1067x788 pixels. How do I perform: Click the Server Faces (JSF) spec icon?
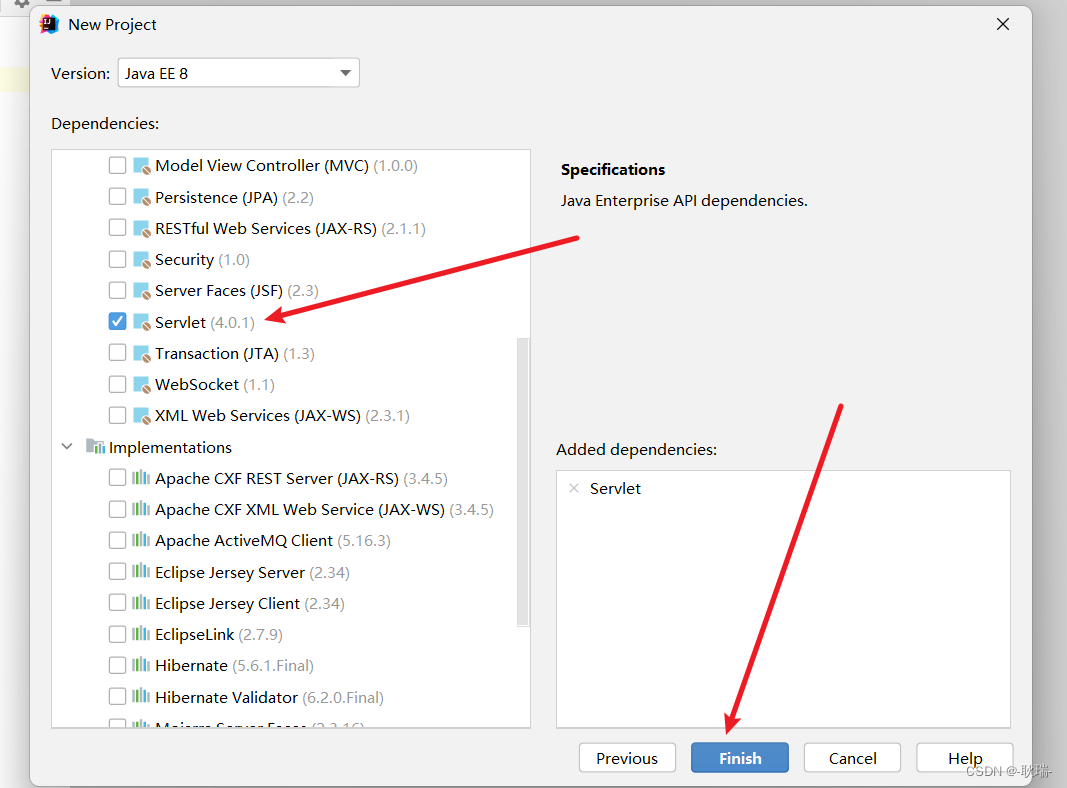[x=142, y=291]
